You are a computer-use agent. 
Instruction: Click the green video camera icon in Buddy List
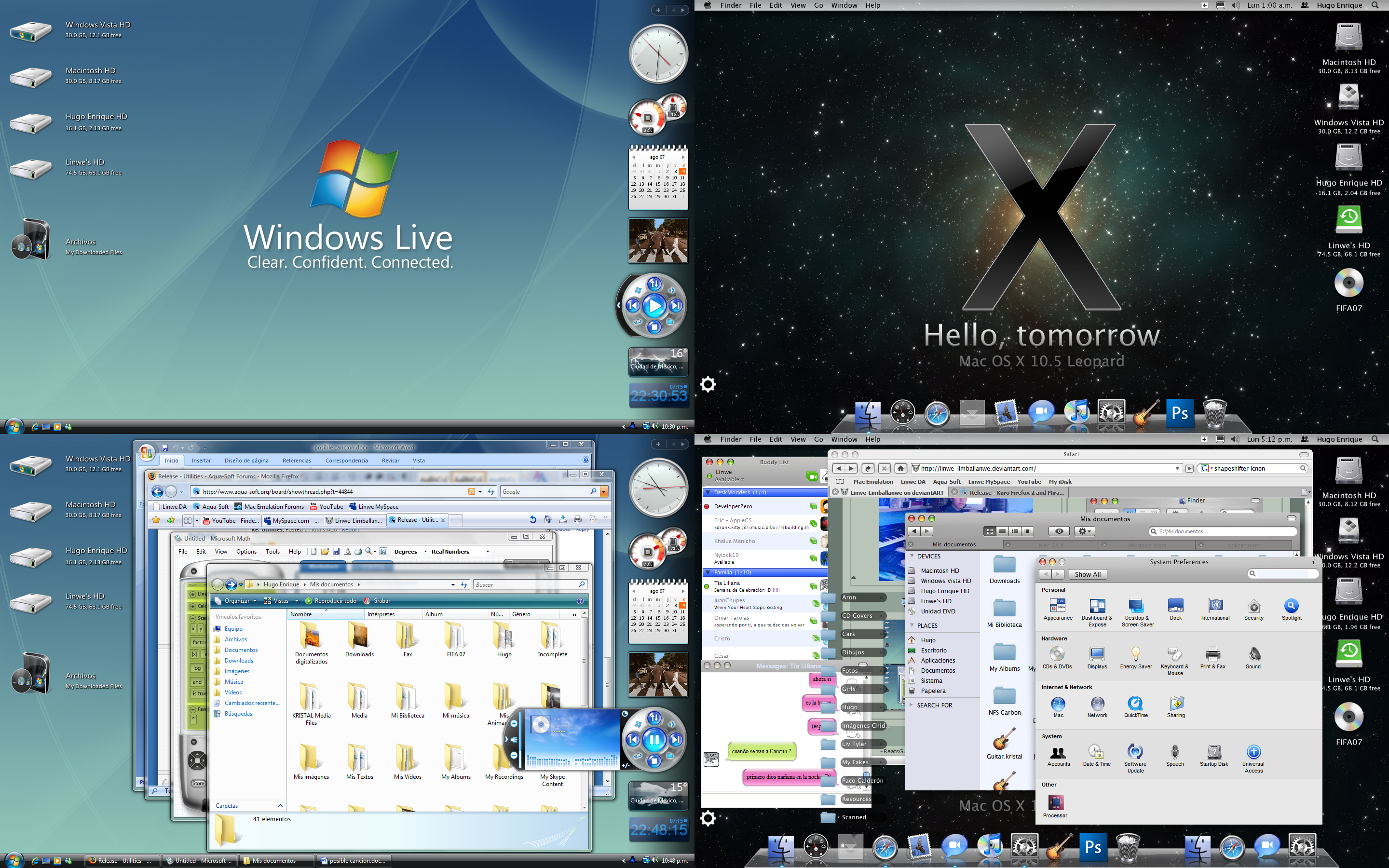click(x=812, y=476)
